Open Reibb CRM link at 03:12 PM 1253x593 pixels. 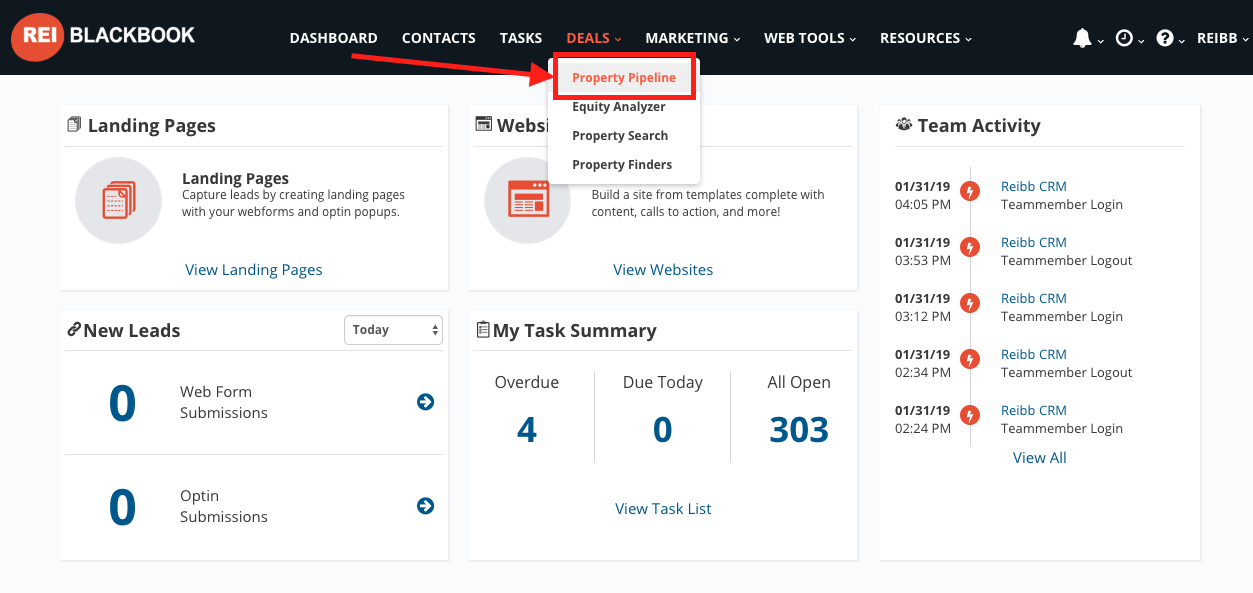click(1034, 299)
